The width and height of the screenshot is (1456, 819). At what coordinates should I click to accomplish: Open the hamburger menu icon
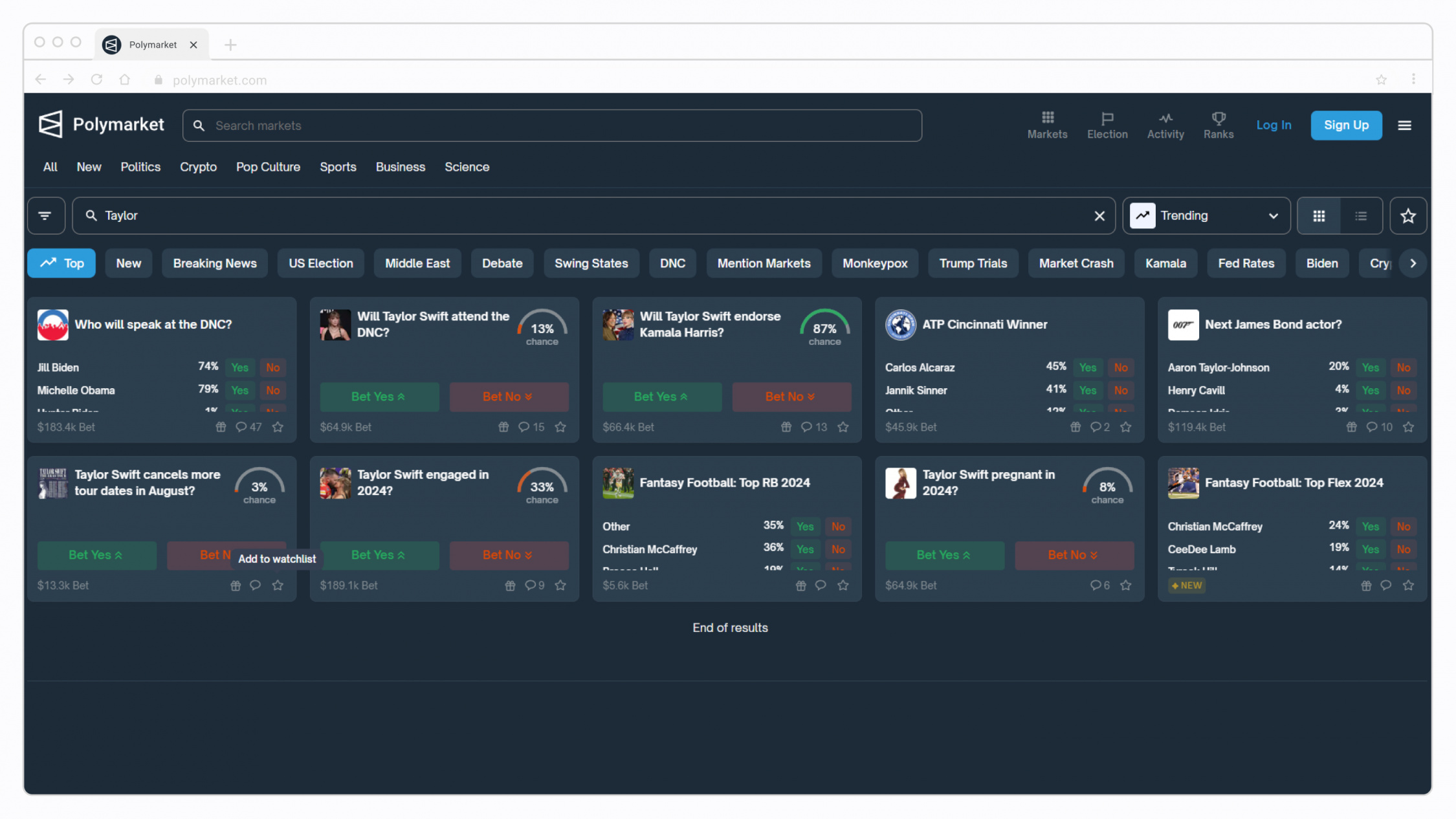coord(1404,126)
